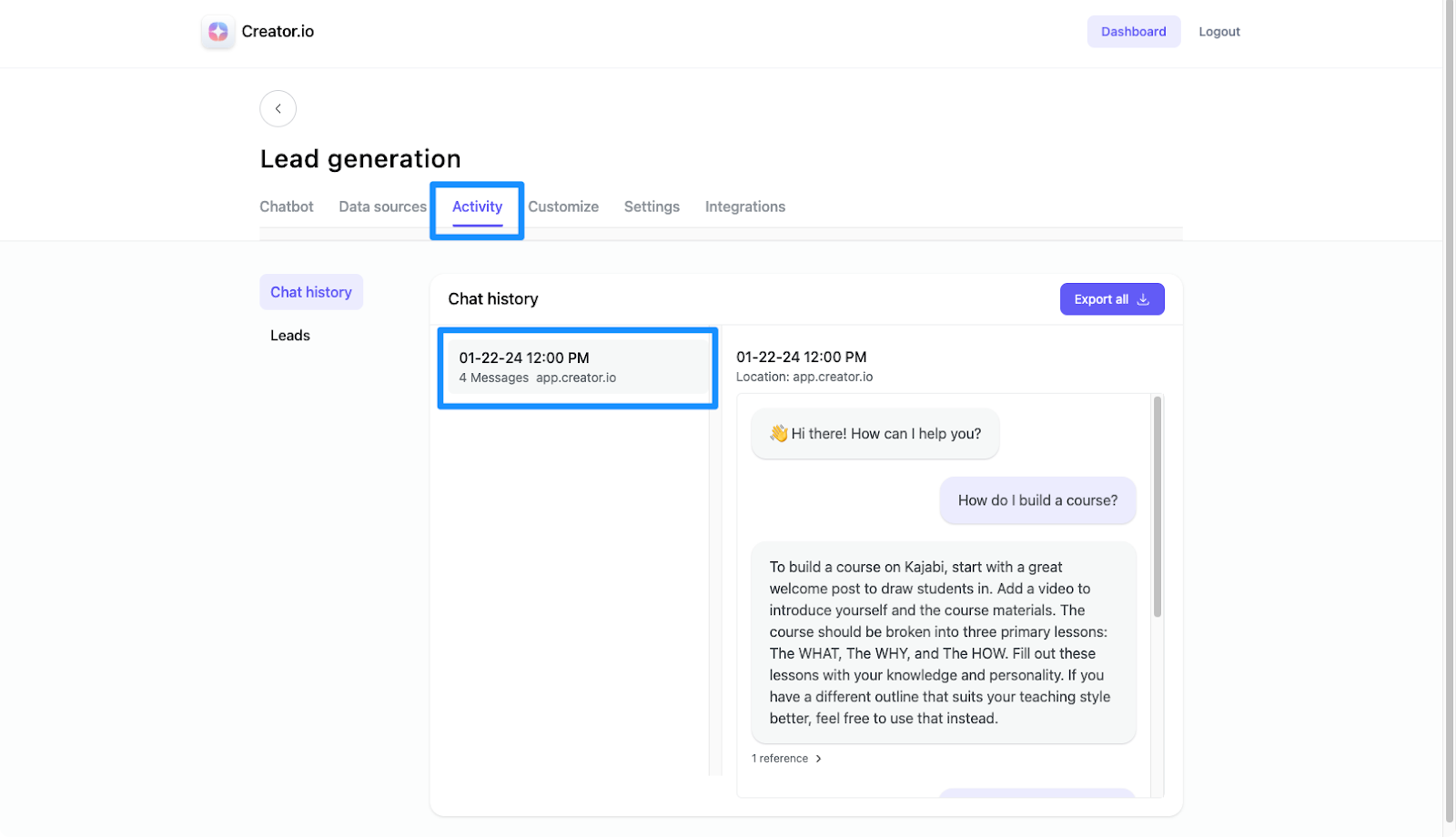1456x837 pixels.
Task: Open the Data sources tab
Action: click(382, 207)
